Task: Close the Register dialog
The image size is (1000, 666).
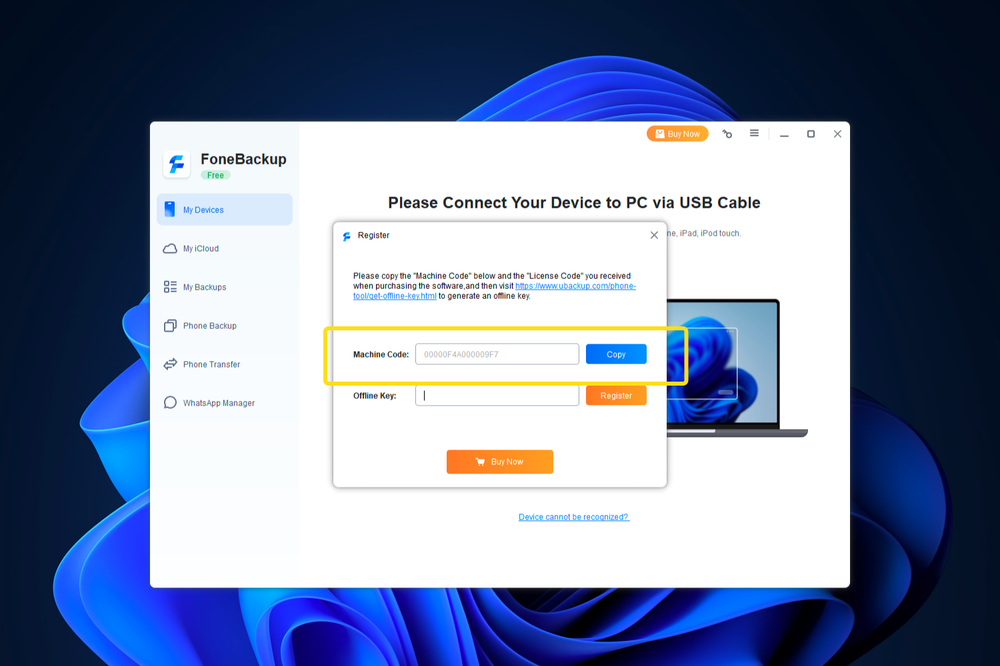Action: [x=654, y=235]
